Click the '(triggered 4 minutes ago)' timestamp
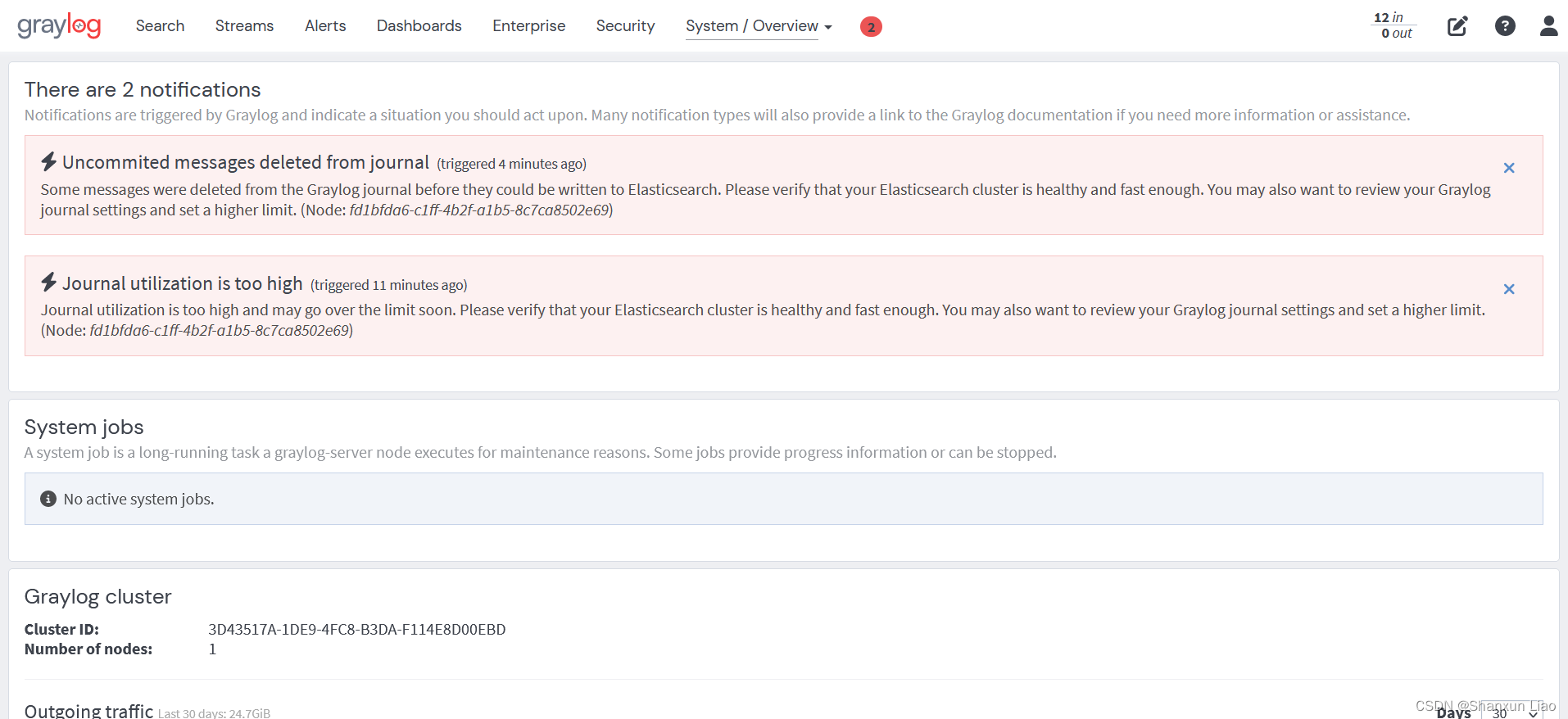 (x=511, y=164)
